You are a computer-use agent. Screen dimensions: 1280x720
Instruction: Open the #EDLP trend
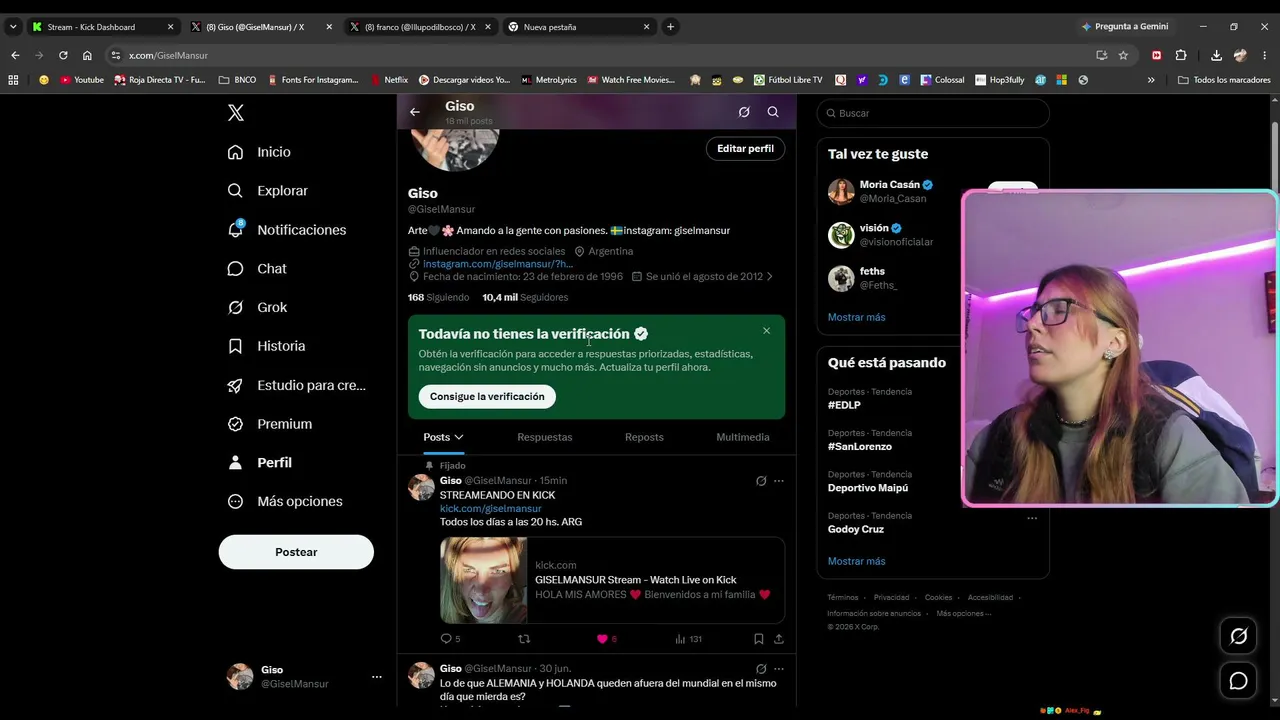pyautogui.click(x=844, y=405)
